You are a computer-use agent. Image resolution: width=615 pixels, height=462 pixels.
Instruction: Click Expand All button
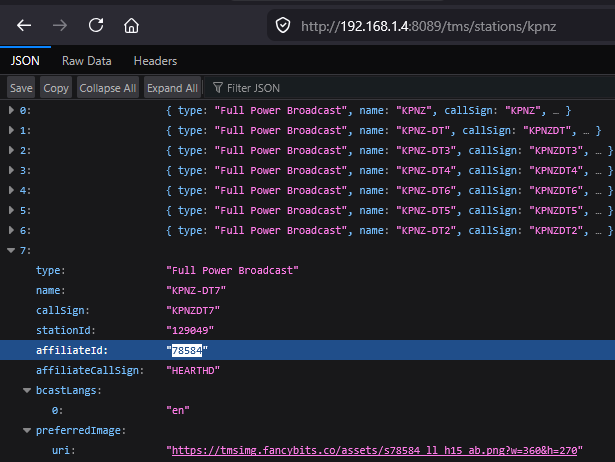click(172, 88)
